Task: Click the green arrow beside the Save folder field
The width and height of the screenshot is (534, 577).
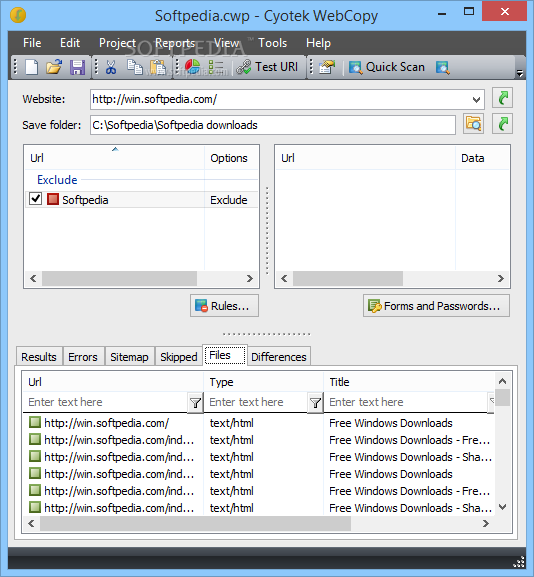Action: tap(502, 124)
